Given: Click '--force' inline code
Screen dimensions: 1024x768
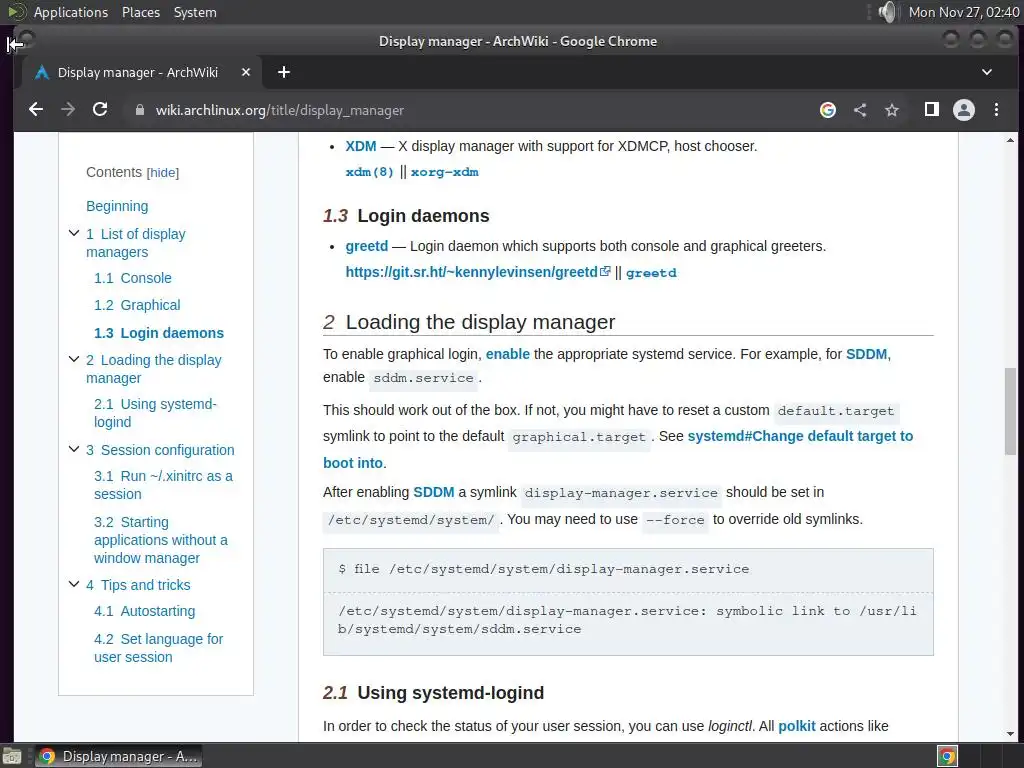Looking at the screenshot, I should [x=675, y=520].
